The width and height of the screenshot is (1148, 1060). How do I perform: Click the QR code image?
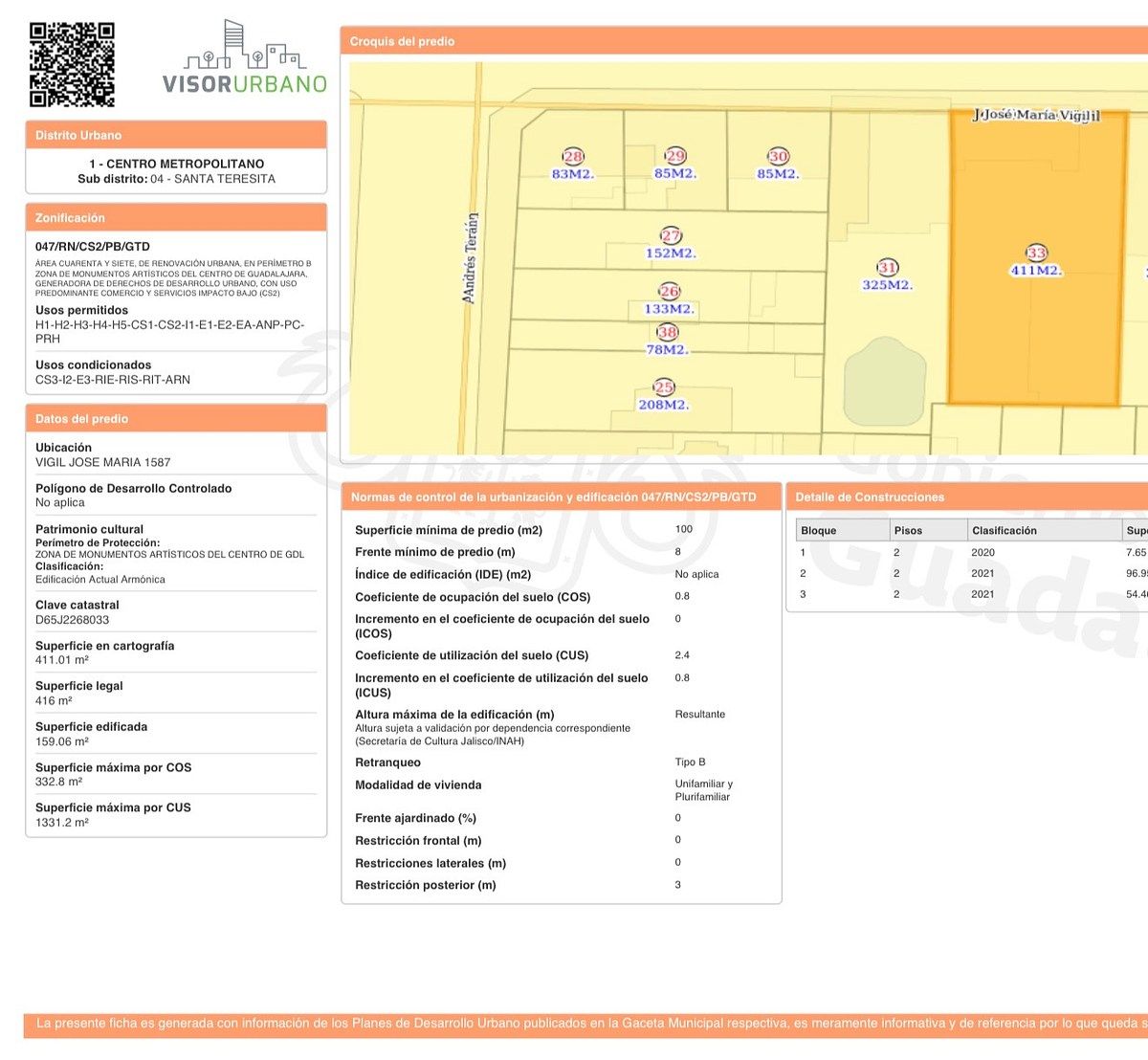pos(72,65)
